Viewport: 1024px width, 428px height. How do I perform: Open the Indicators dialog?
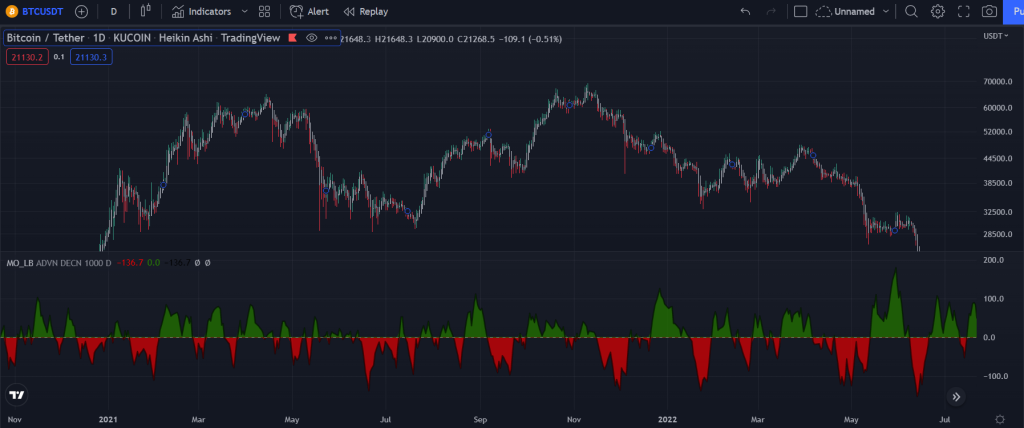point(202,11)
